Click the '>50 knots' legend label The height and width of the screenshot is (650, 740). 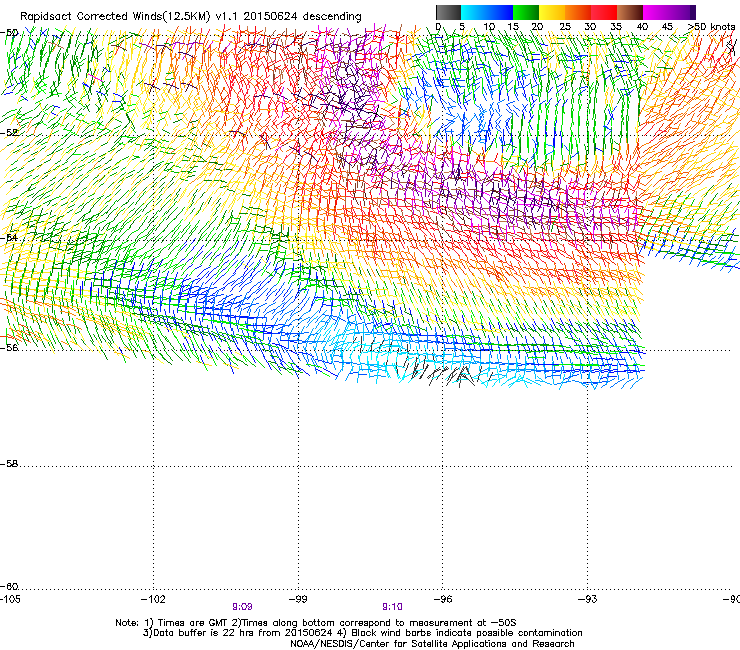(711, 27)
